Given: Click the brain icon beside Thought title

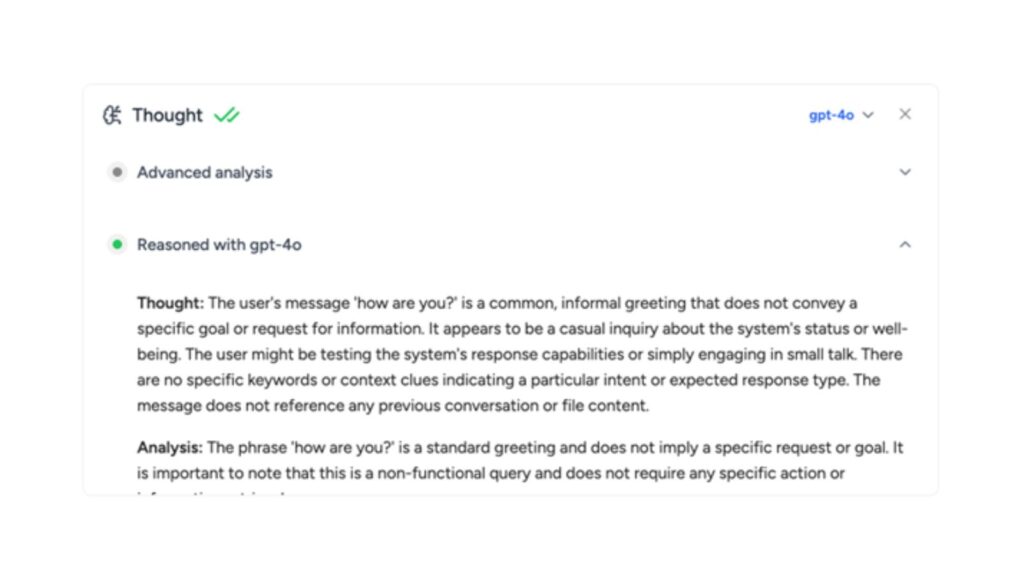Looking at the screenshot, I should (x=112, y=115).
